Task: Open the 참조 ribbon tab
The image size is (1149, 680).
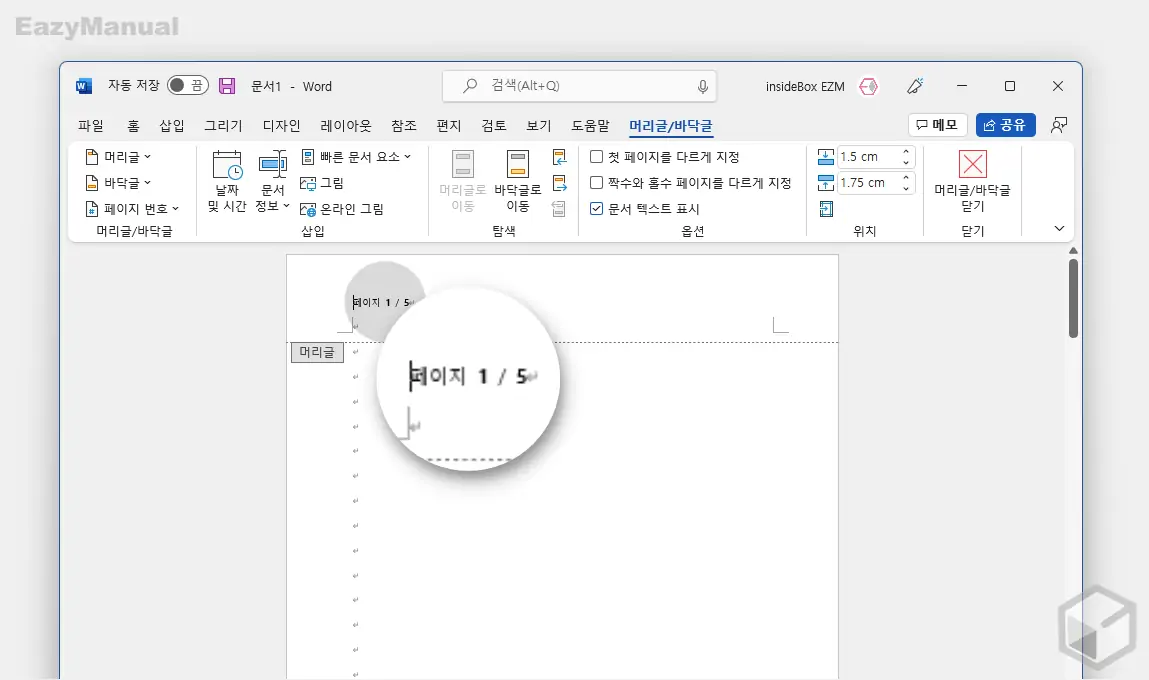Action: (x=404, y=126)
